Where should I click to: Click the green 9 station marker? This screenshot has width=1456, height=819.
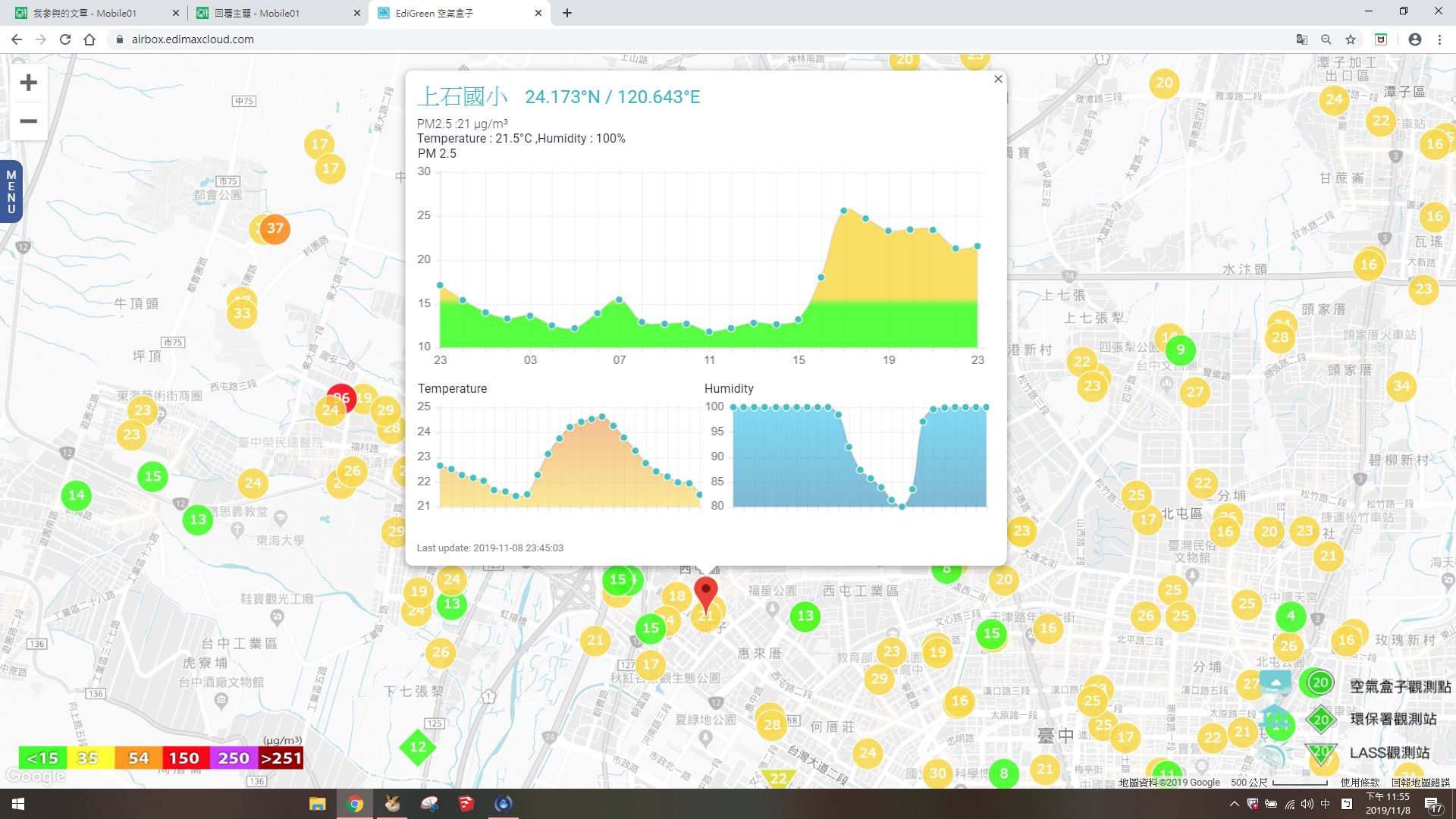[1180, 350]
